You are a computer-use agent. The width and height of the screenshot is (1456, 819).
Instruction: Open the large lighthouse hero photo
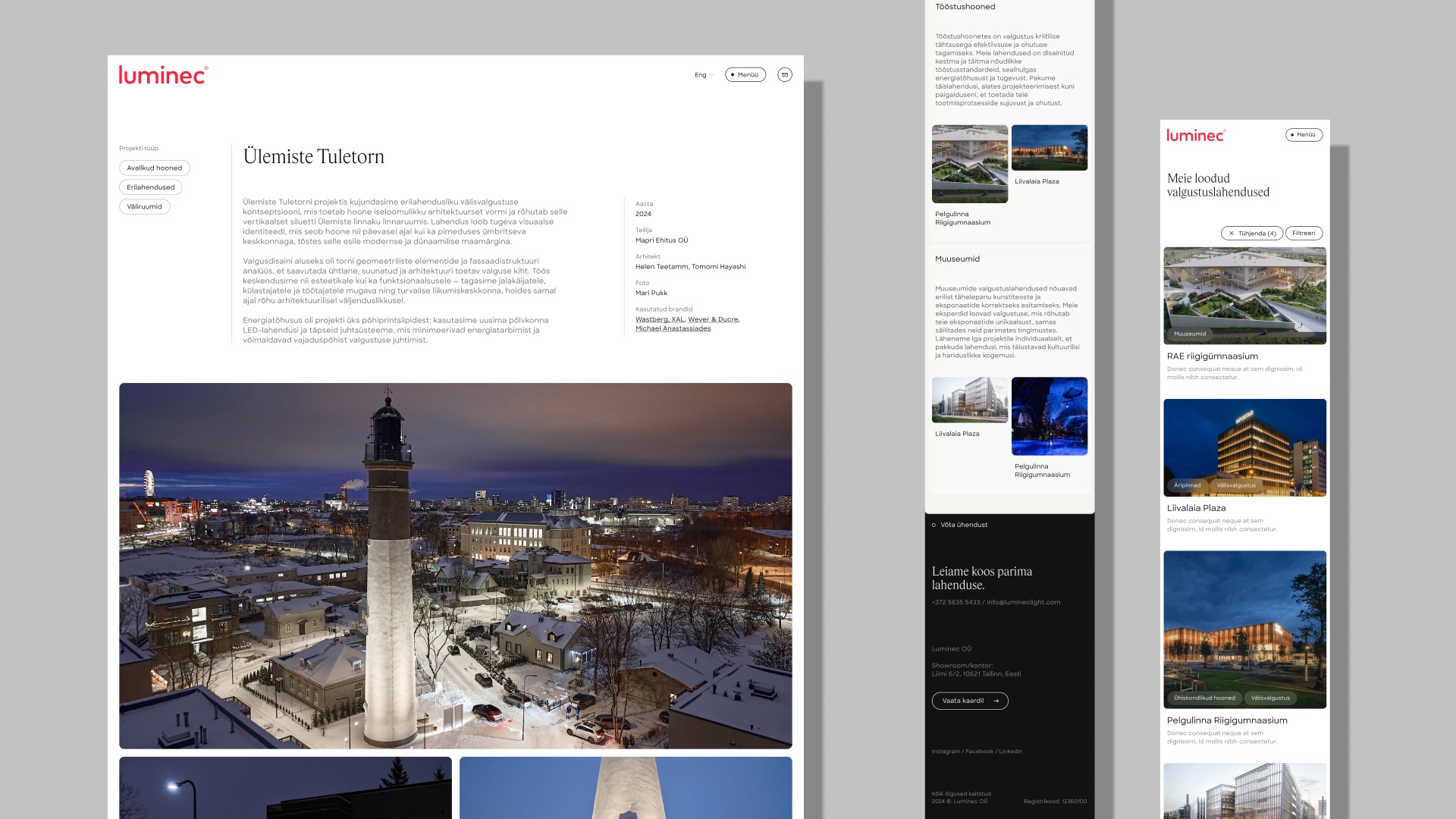click(x=455, y=565)
